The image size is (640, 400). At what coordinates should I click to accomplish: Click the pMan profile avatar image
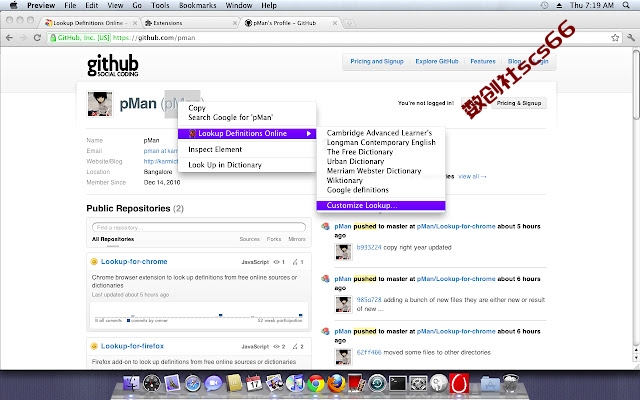click(100, 104)
